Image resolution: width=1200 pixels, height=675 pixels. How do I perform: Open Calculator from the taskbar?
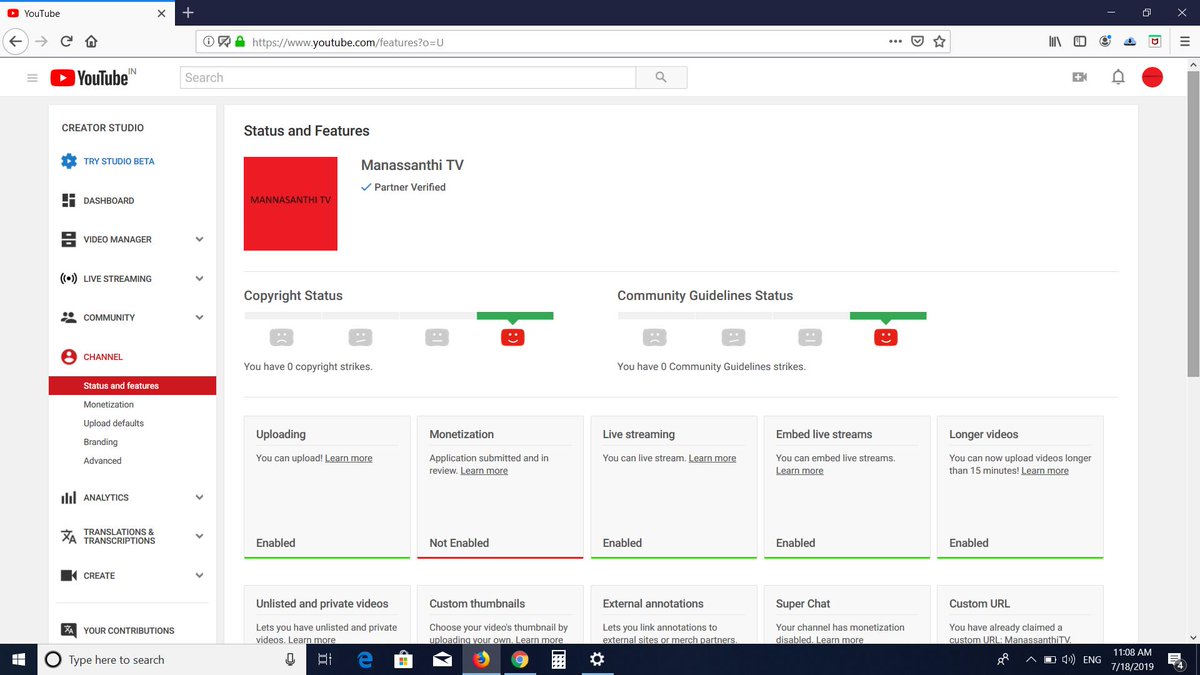coord(558,660)
